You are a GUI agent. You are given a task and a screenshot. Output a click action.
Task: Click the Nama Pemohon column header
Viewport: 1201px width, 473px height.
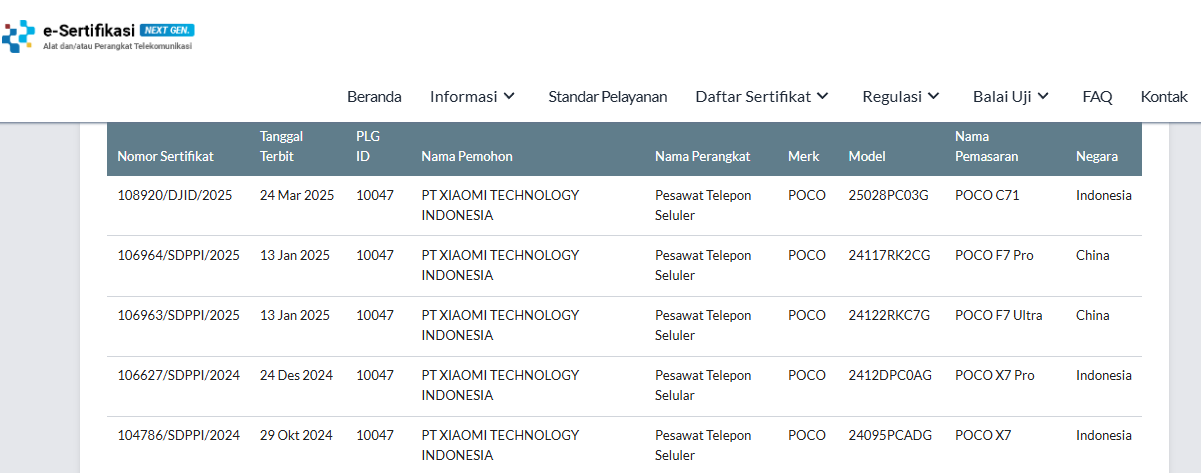point(467,156)
